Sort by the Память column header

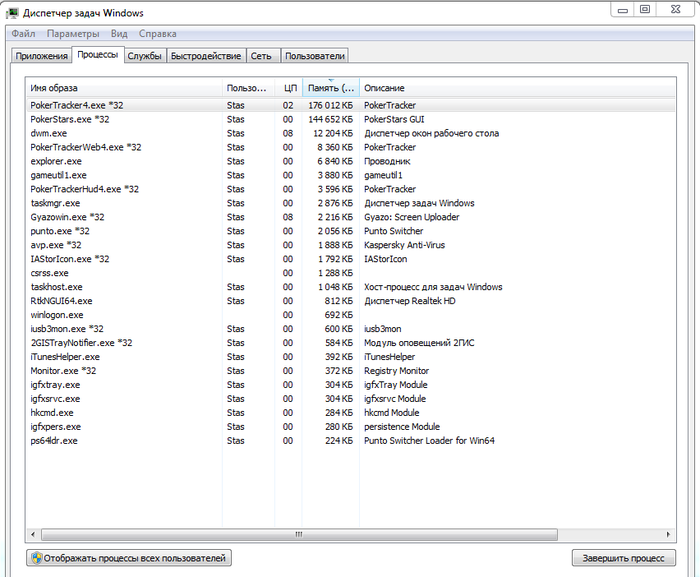tap(331, 88)
